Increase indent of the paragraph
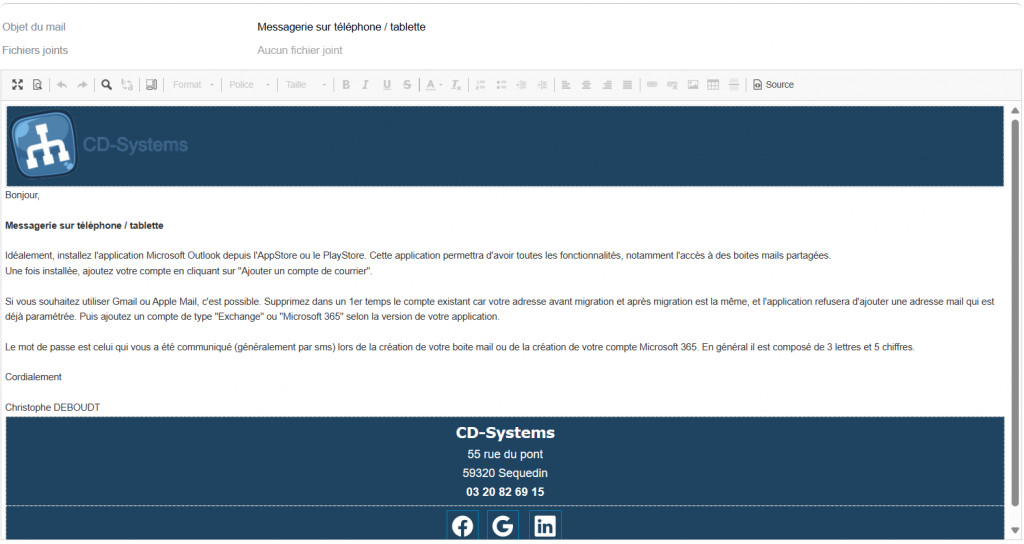This screenshot has height=544, width=1024. click(x=542, y=85)
